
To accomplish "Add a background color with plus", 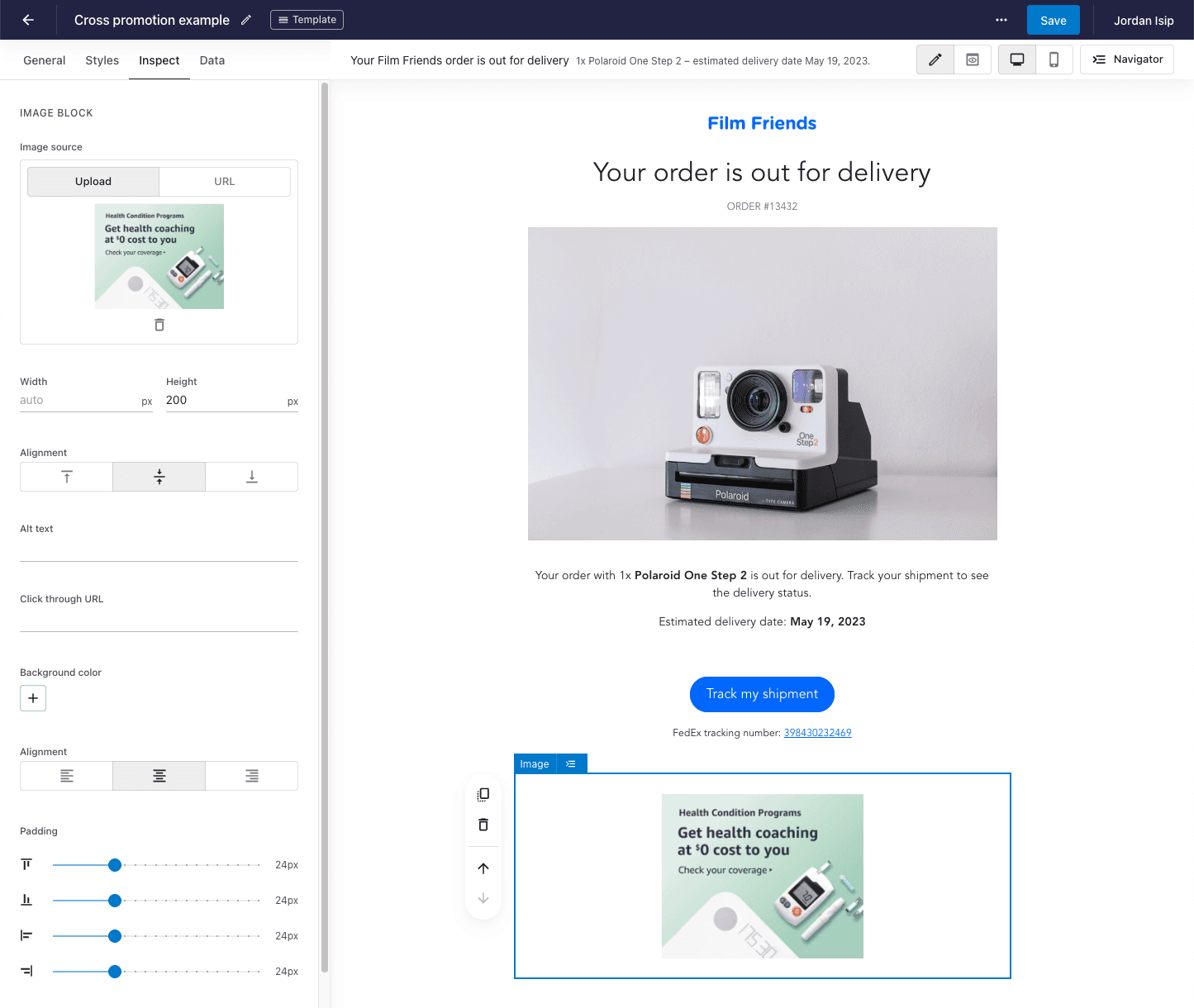I will [33, 698].
